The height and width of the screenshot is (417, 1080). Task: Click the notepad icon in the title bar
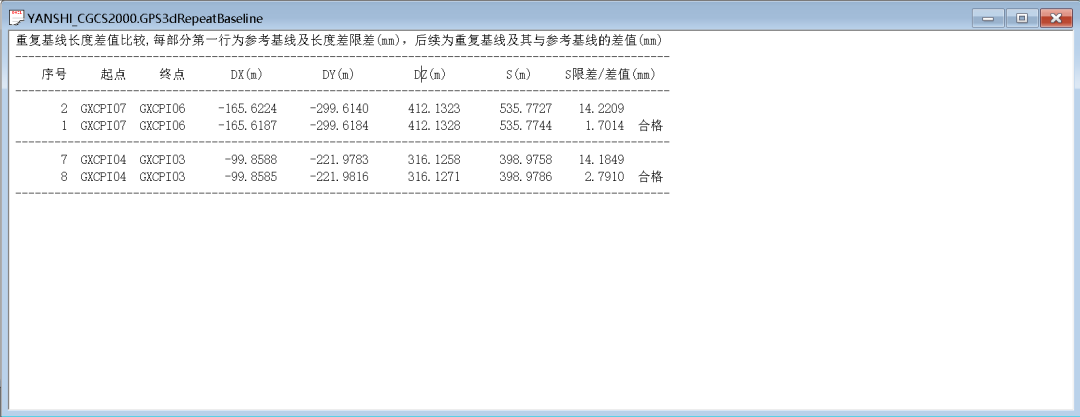[16, 19]
